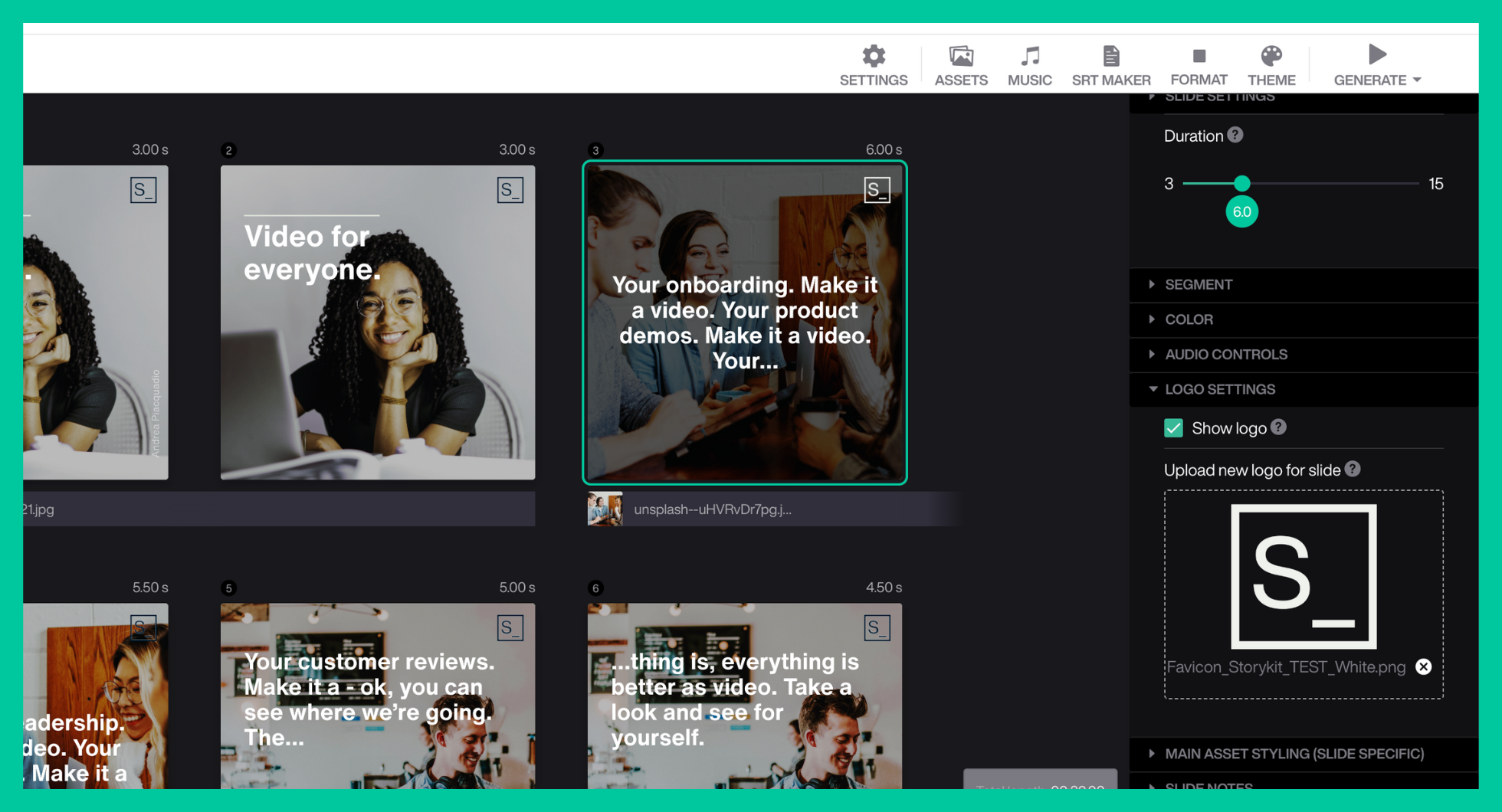This screenshot has width=1502, height=812.
Task: Click the help icon next to Duration
Action: point(1235,136)
